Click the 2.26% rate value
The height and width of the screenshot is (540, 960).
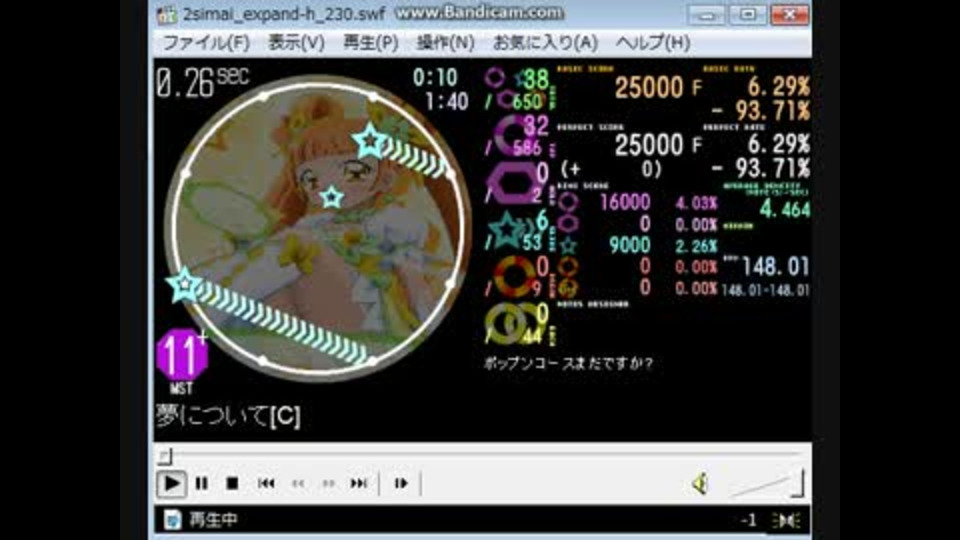point(696,246)
